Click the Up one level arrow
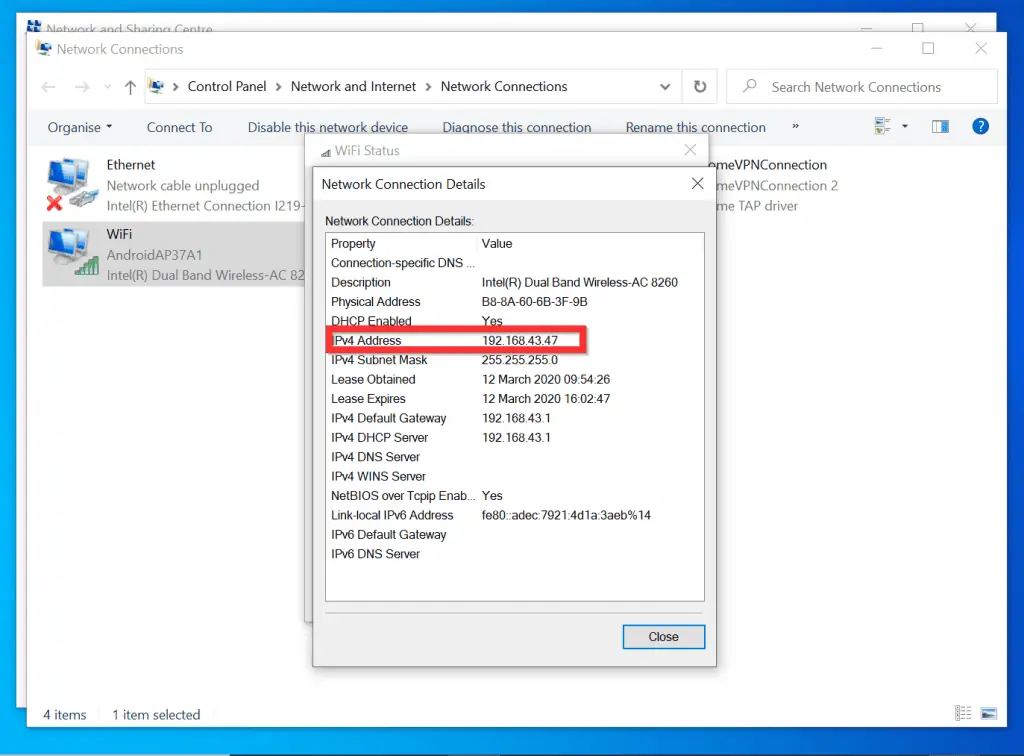1024x756 pixels. pyautogui.click(x=130, y=87)
